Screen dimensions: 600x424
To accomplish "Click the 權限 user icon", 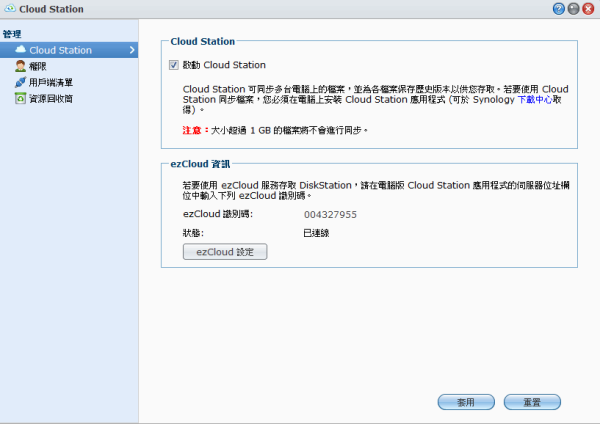I will (x=20, y=66).
